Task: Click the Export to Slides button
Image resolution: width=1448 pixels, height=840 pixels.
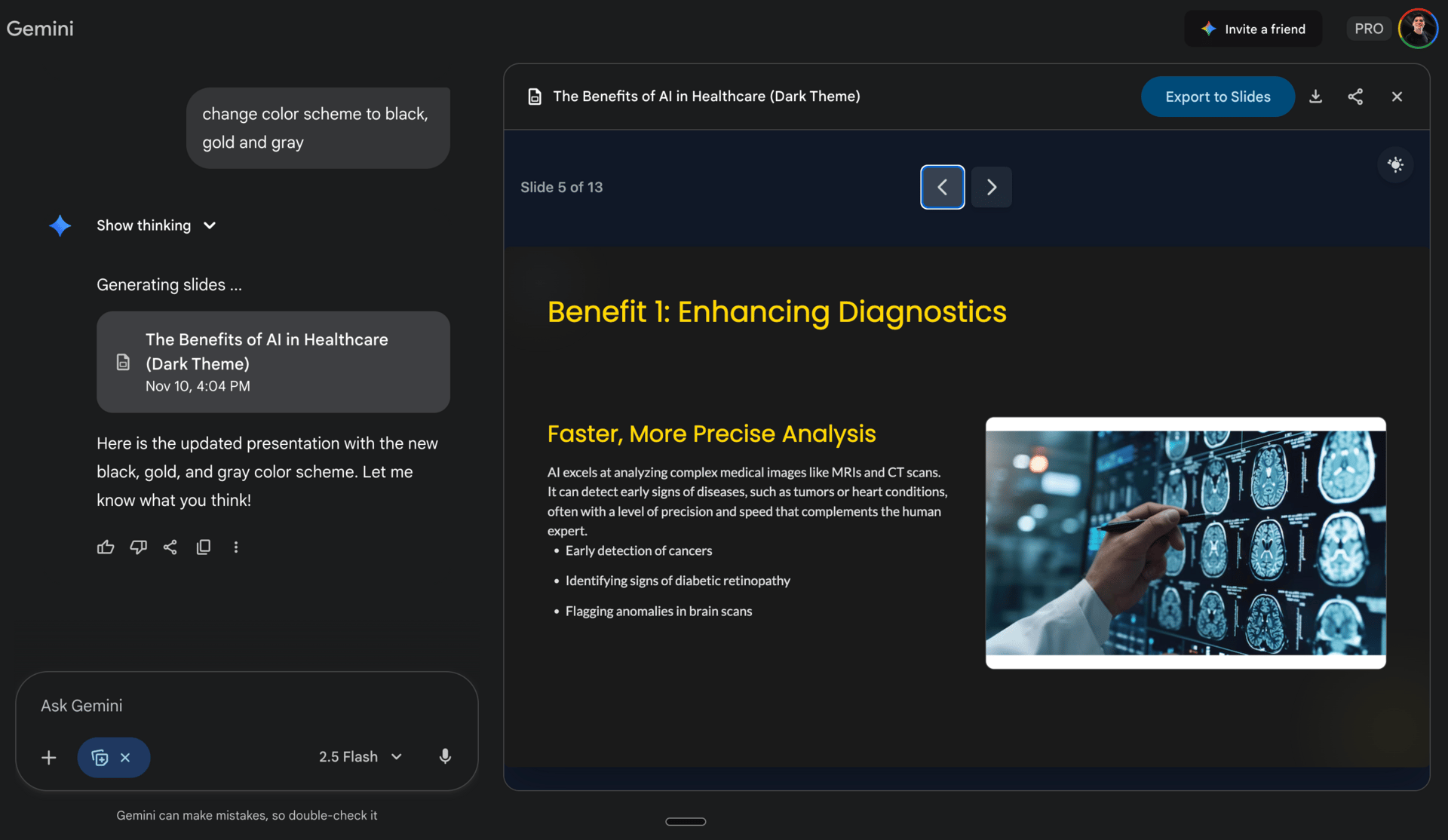Action: click(1217, 97)
